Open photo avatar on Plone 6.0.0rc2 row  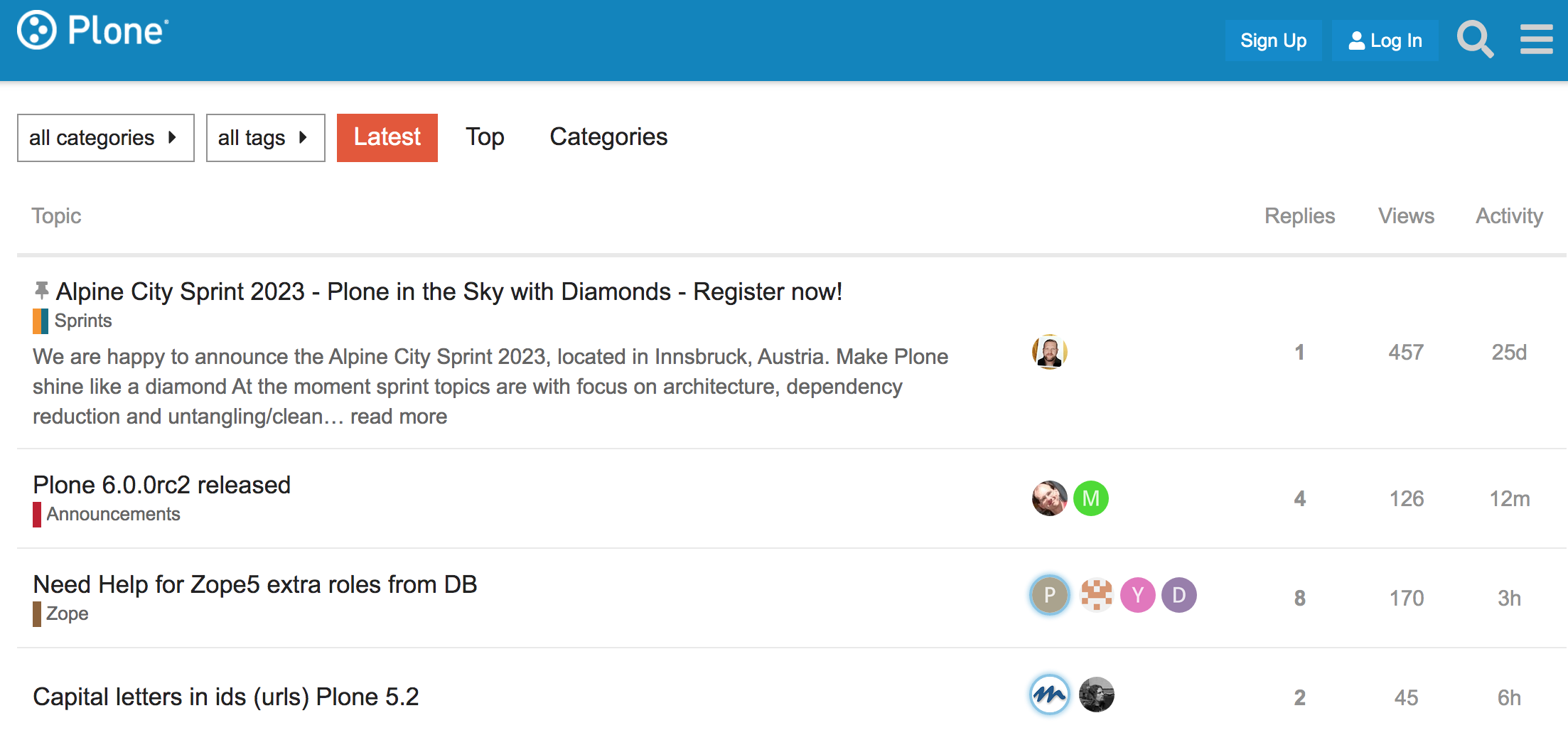(1049, 498)
